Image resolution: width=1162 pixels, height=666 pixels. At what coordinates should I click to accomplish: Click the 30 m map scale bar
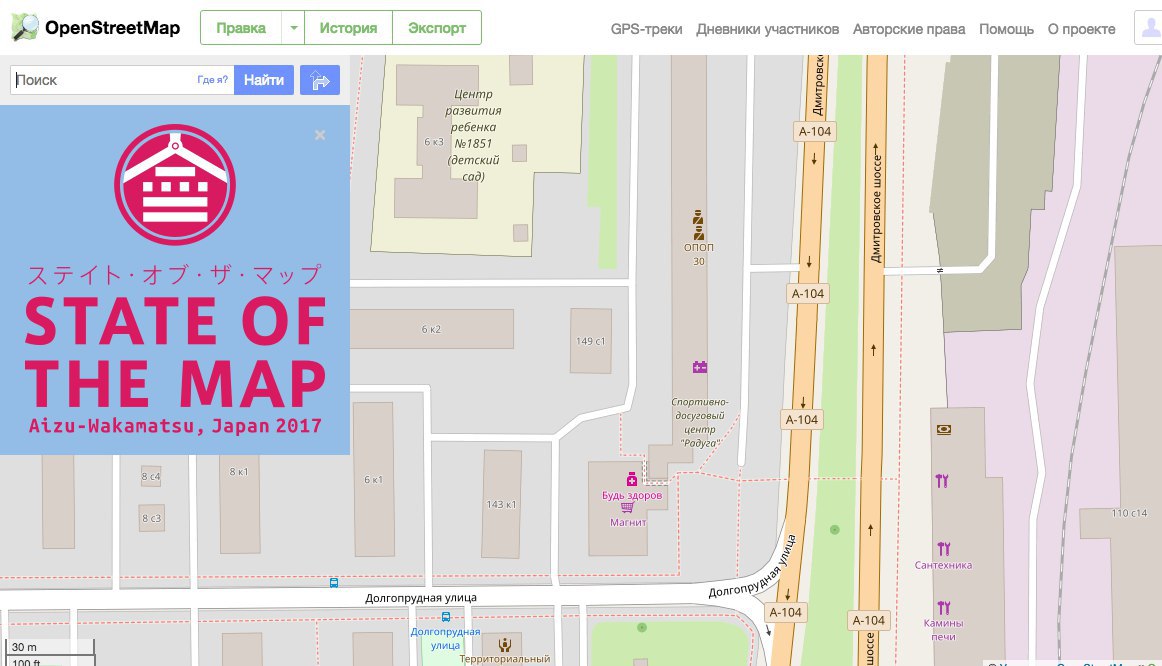click(50, 647)
